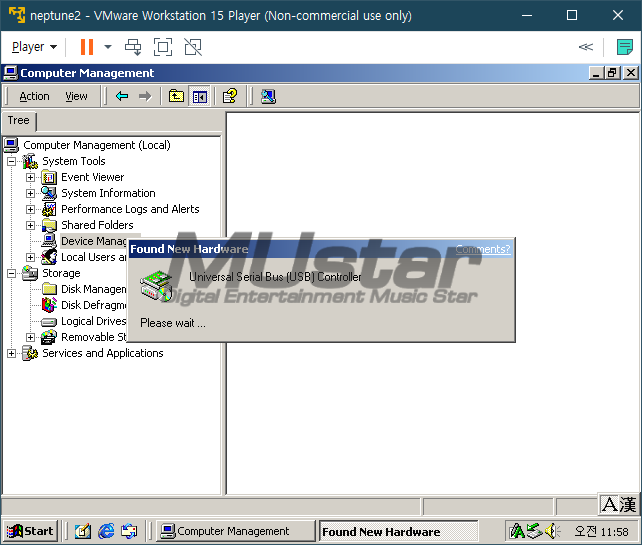
Task: Switch to Found New Hardware taskbar button
Action: [x=398, y=531]
